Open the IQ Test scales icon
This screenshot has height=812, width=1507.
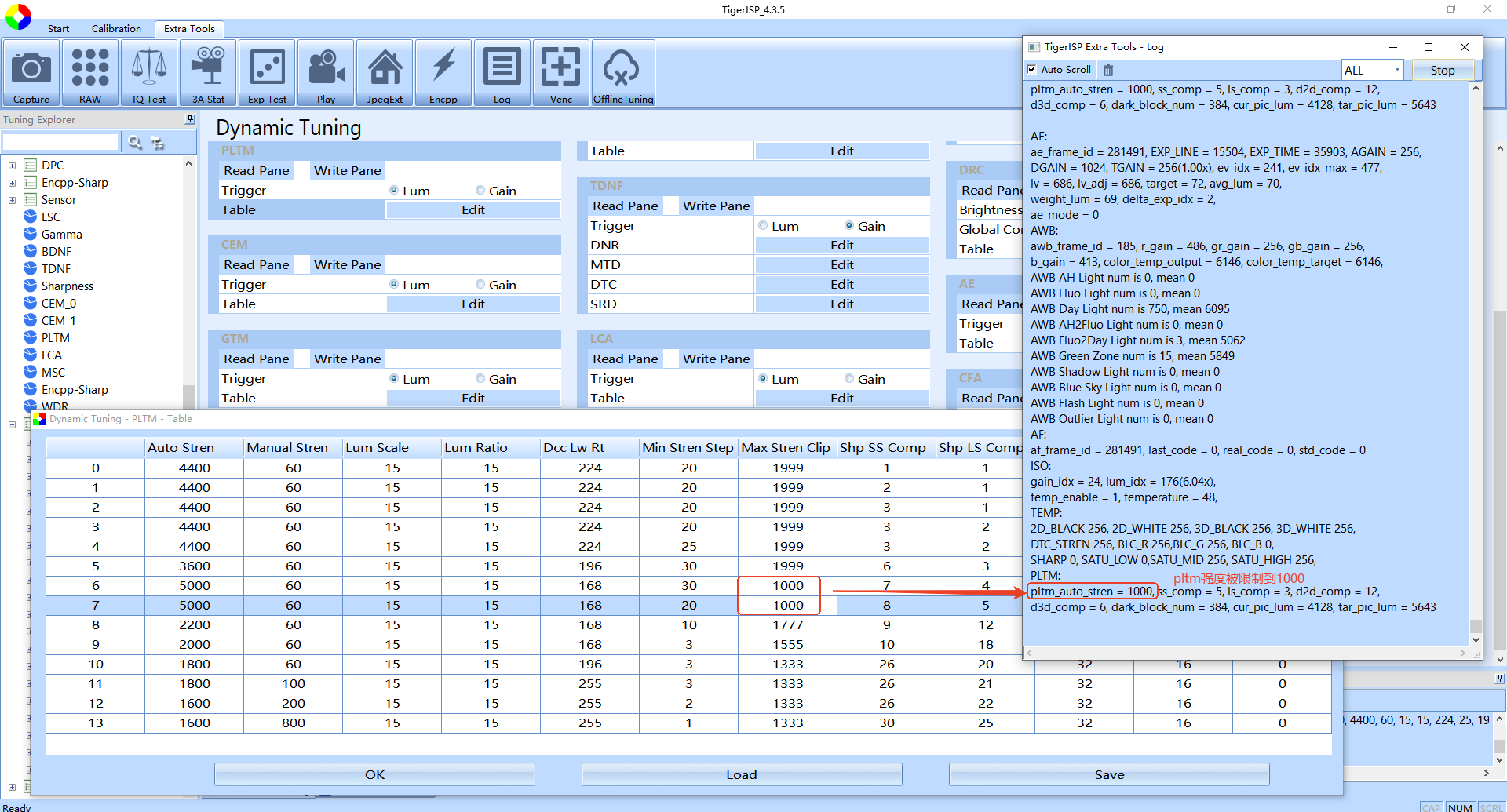pos(149,73)
